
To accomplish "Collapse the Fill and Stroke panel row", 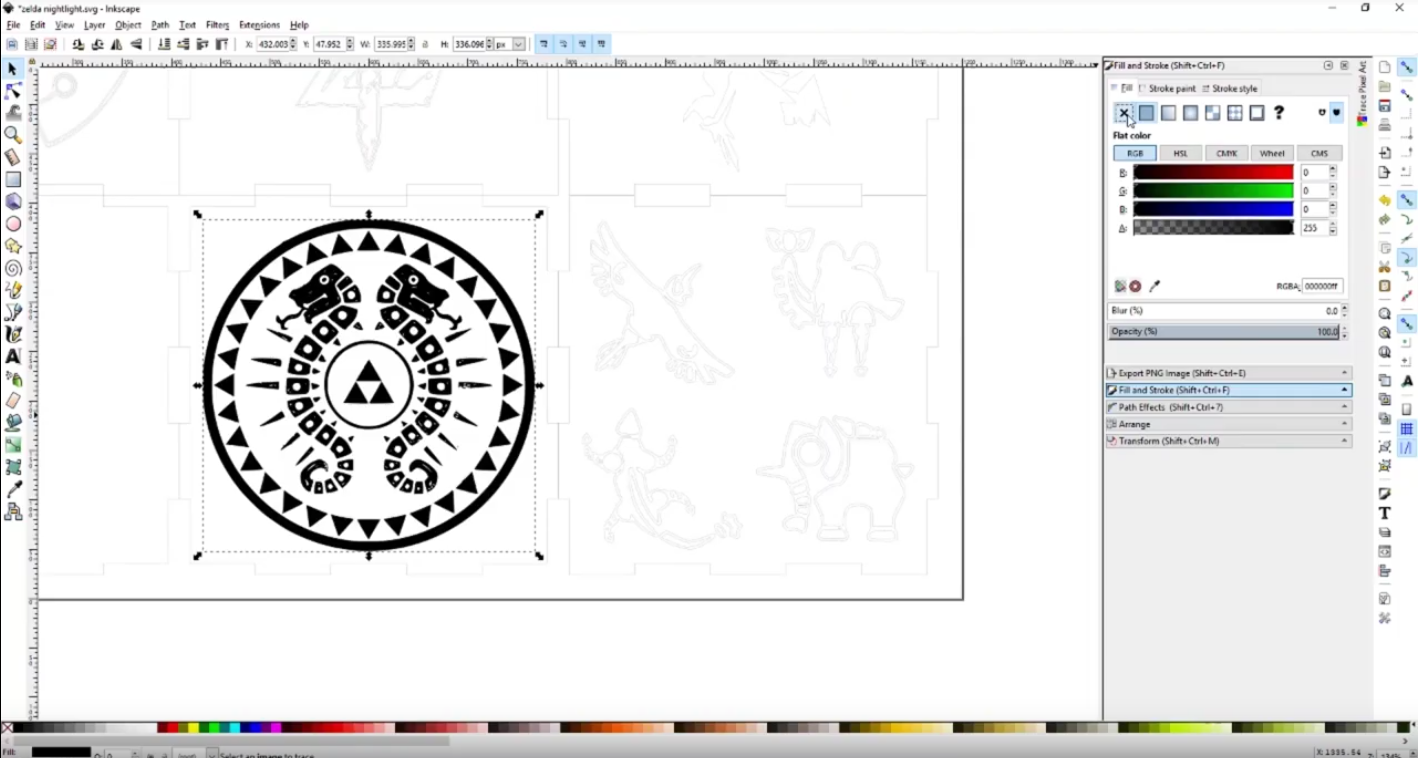I will (1229, 390).
